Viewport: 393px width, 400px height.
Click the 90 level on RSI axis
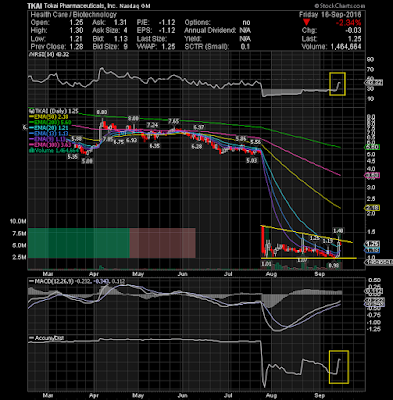coord(370,59)
